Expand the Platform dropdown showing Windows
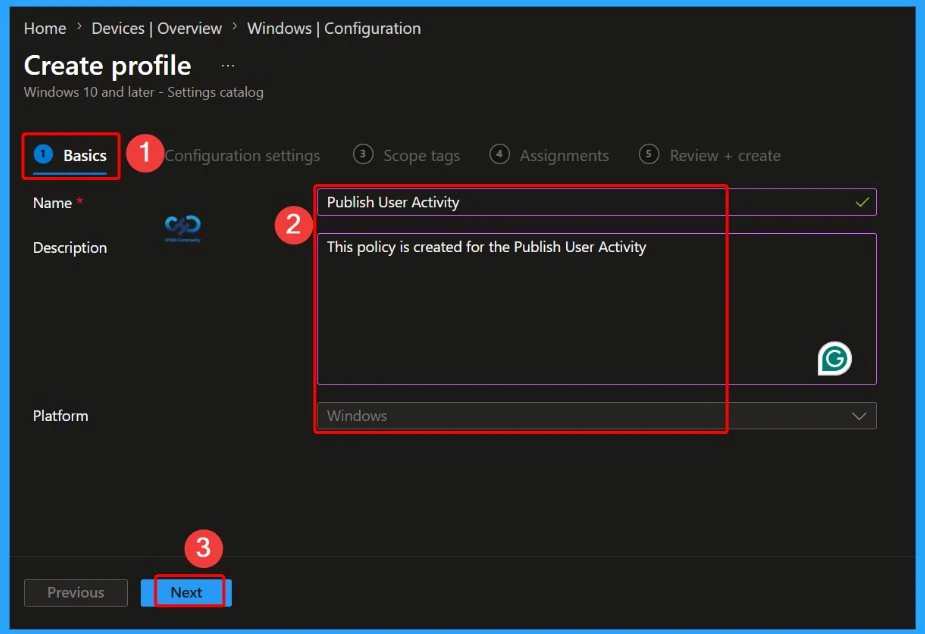Image resolution: width=925 pixels, height=634 pixels. tap(597, 416)
